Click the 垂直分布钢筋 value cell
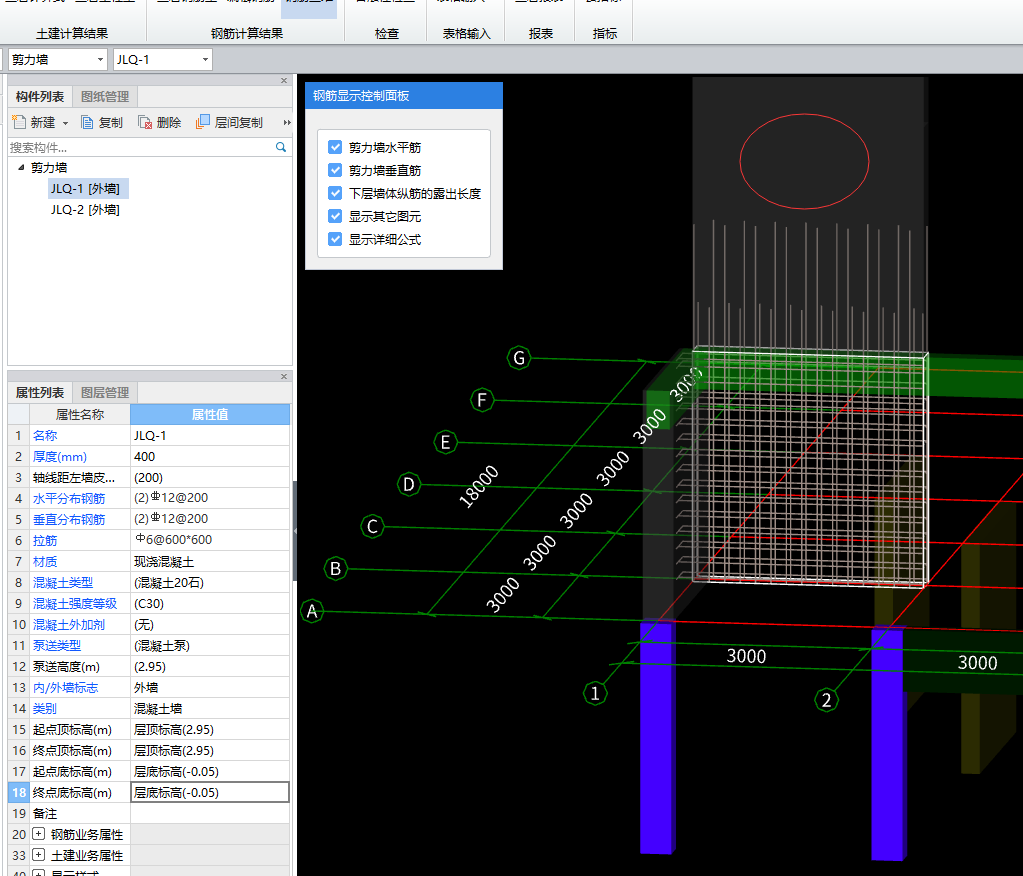The height and width of the screenshot is (876, 1023). point(210,519)
